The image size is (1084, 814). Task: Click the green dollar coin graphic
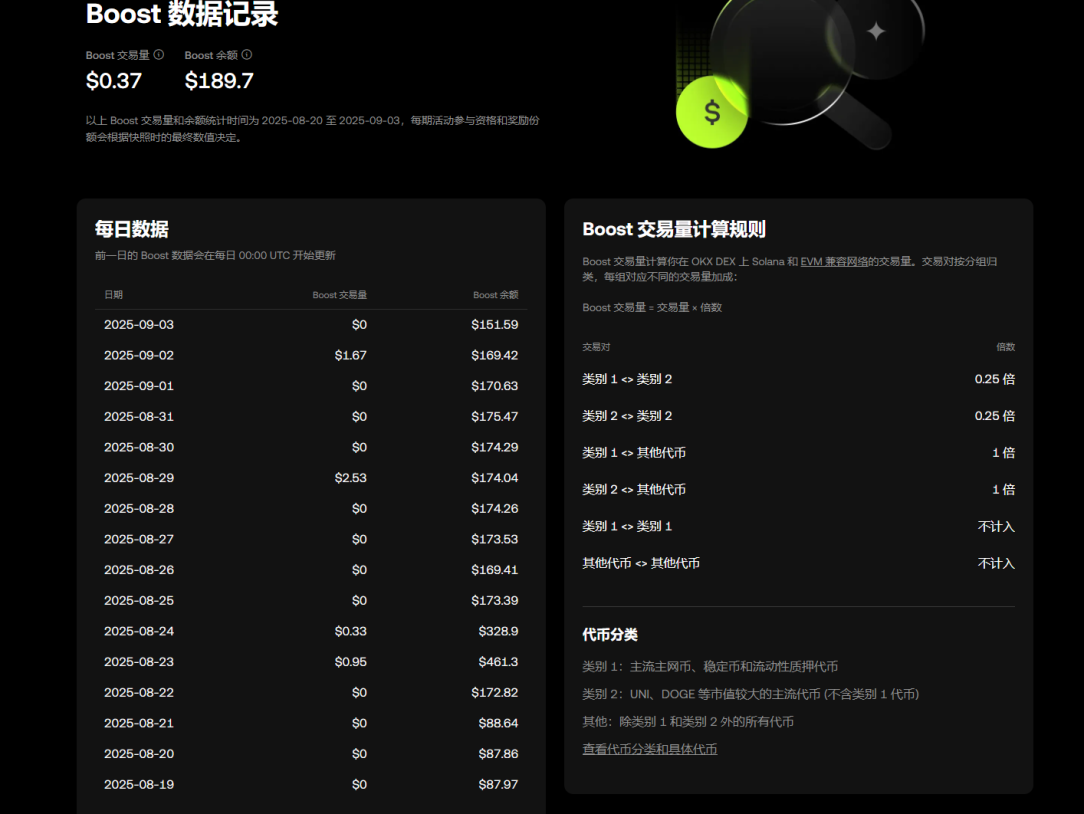coord(713,113)
